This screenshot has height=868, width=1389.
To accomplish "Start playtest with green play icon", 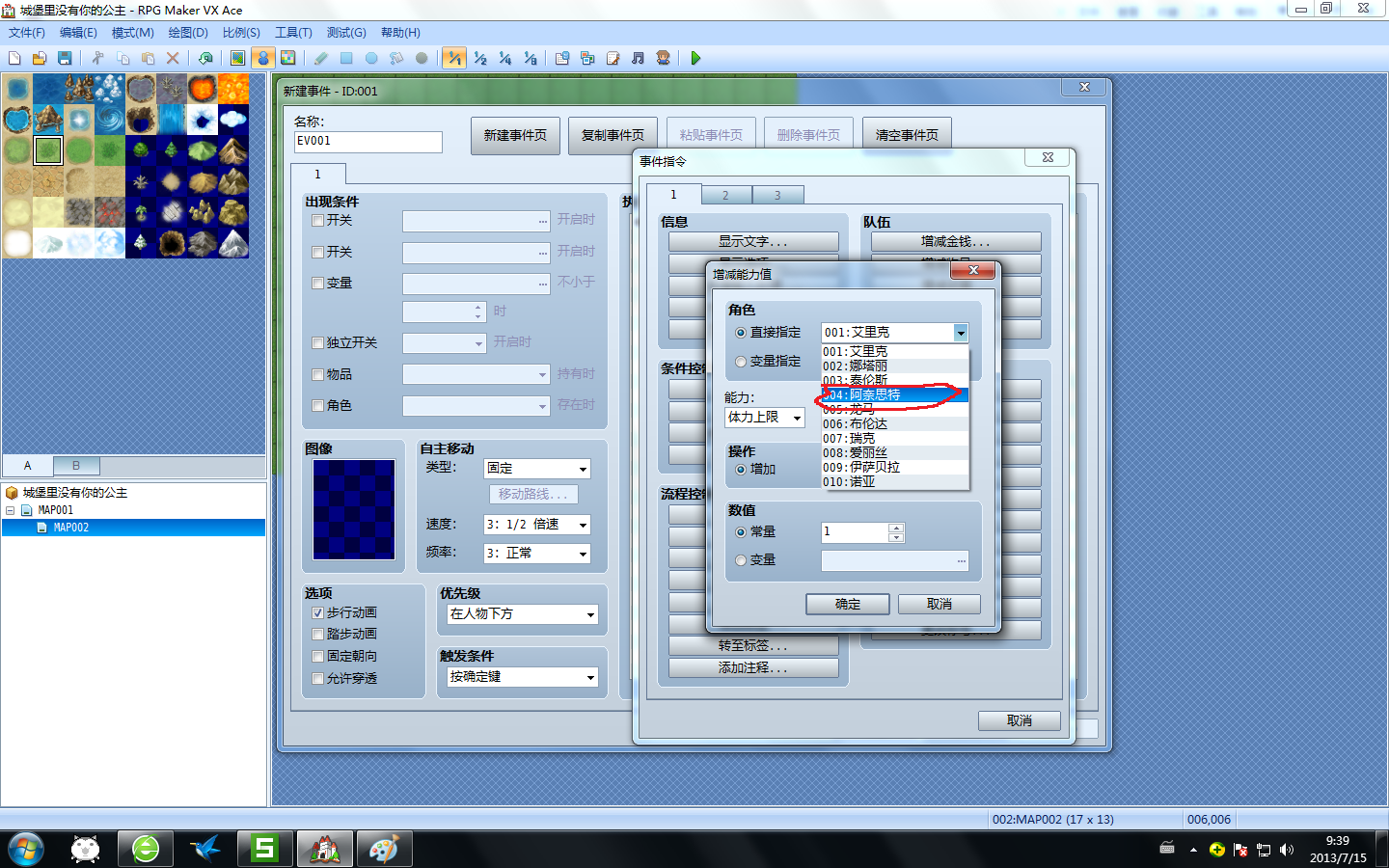I will (695, 58).
